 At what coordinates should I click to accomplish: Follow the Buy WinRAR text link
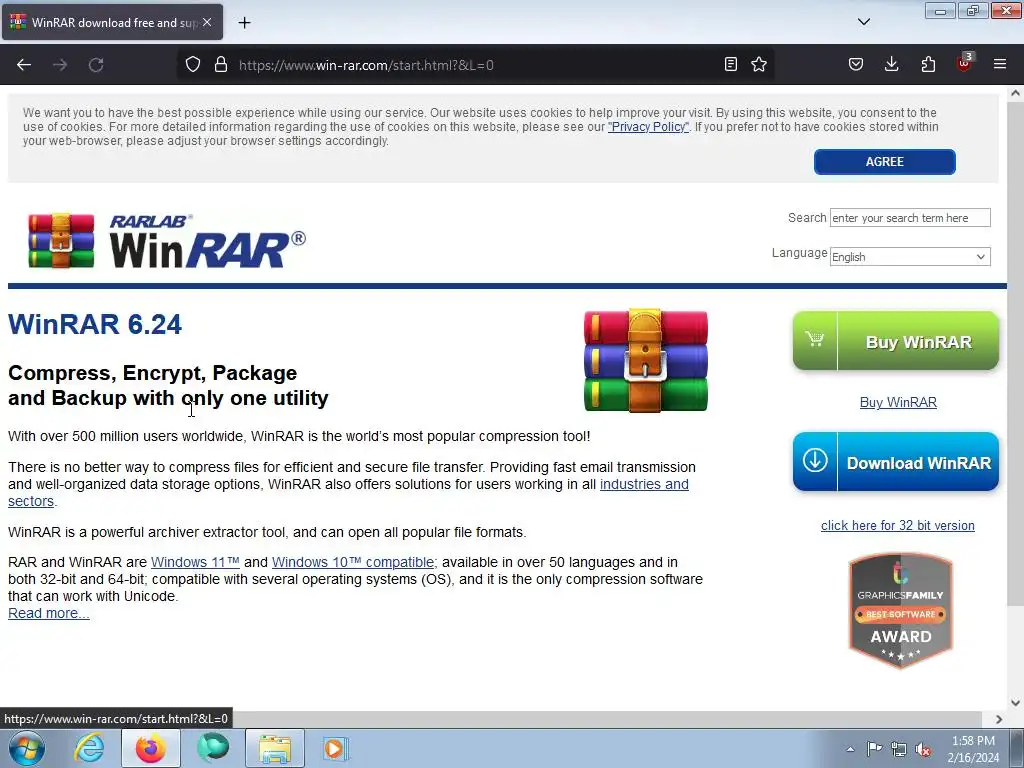pyautogui.click(x=898, y=402)
